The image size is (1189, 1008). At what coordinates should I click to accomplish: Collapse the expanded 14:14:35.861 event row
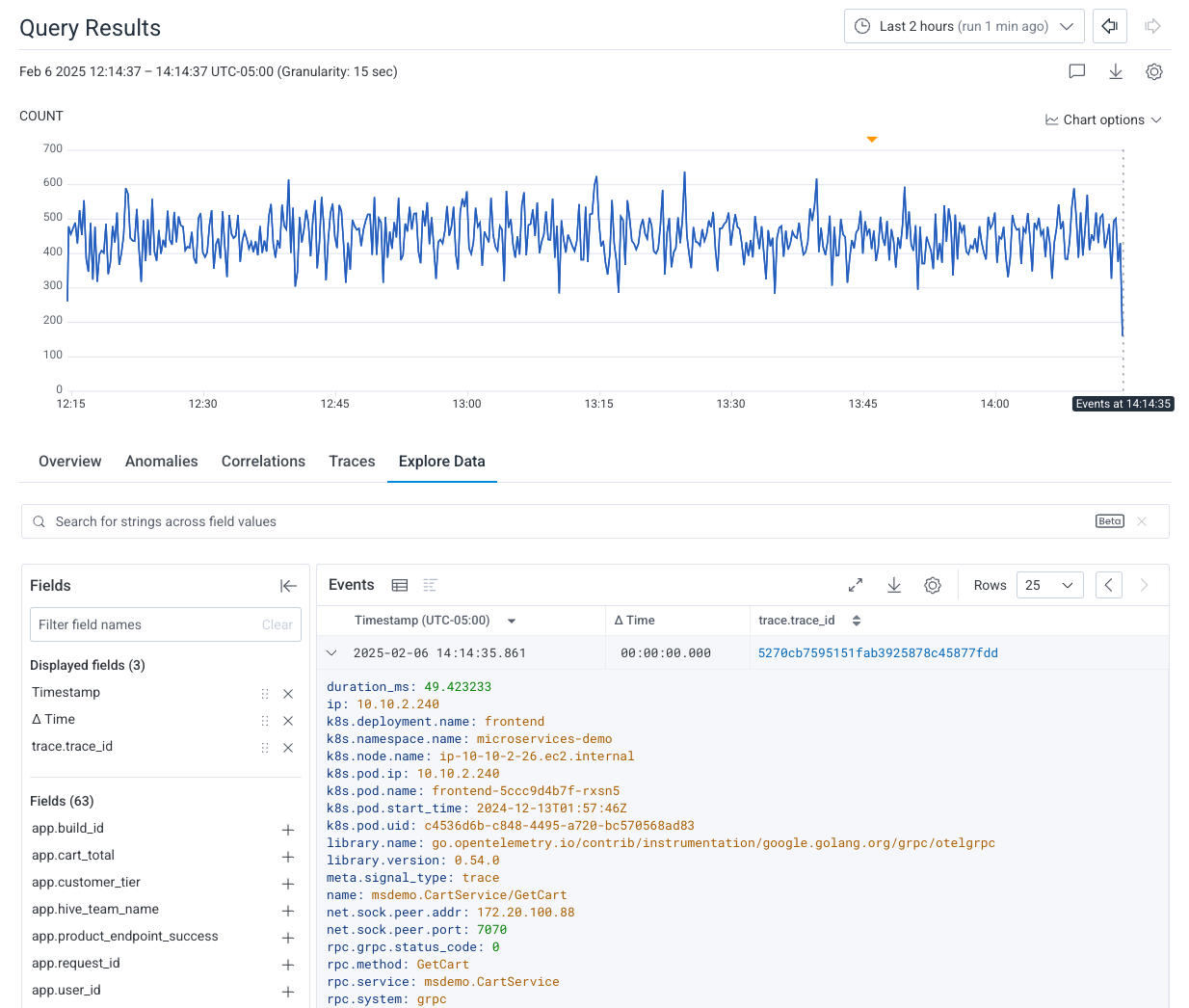point(330,652)
